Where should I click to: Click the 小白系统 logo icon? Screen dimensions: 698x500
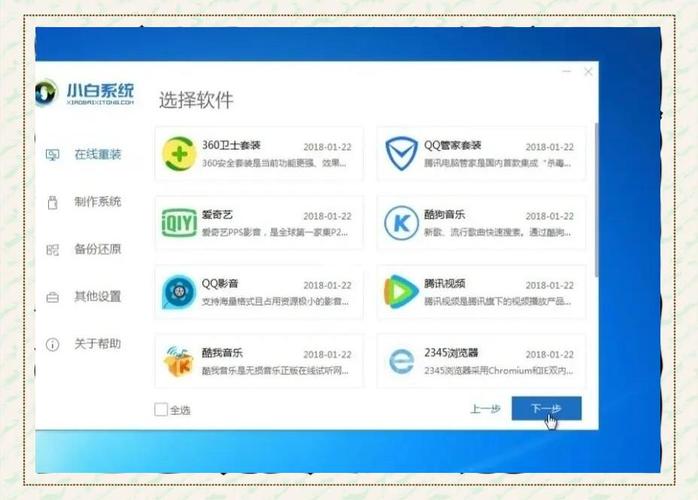pos(46,93)
